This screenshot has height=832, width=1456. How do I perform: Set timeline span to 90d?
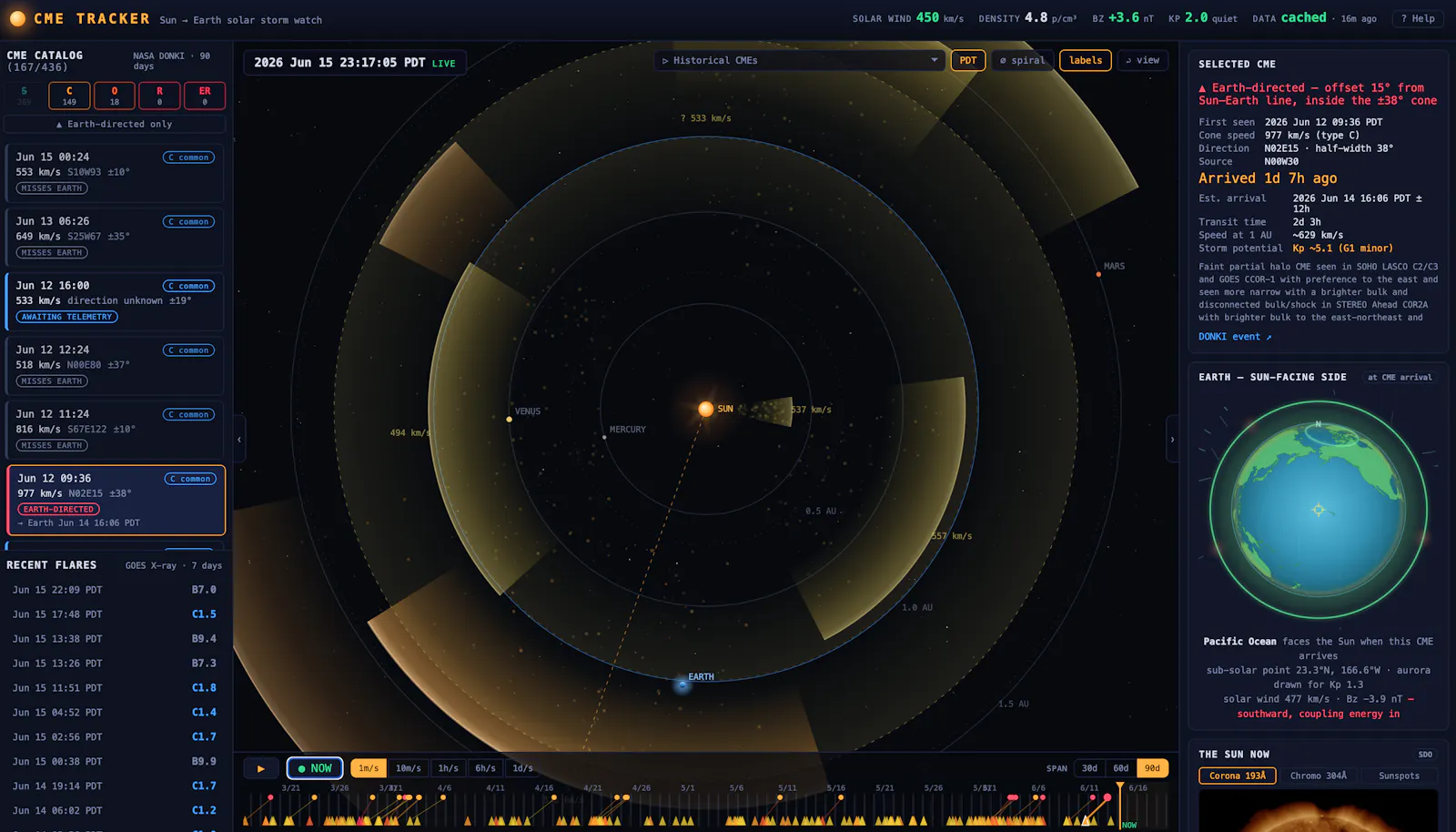coord(1152,768)
